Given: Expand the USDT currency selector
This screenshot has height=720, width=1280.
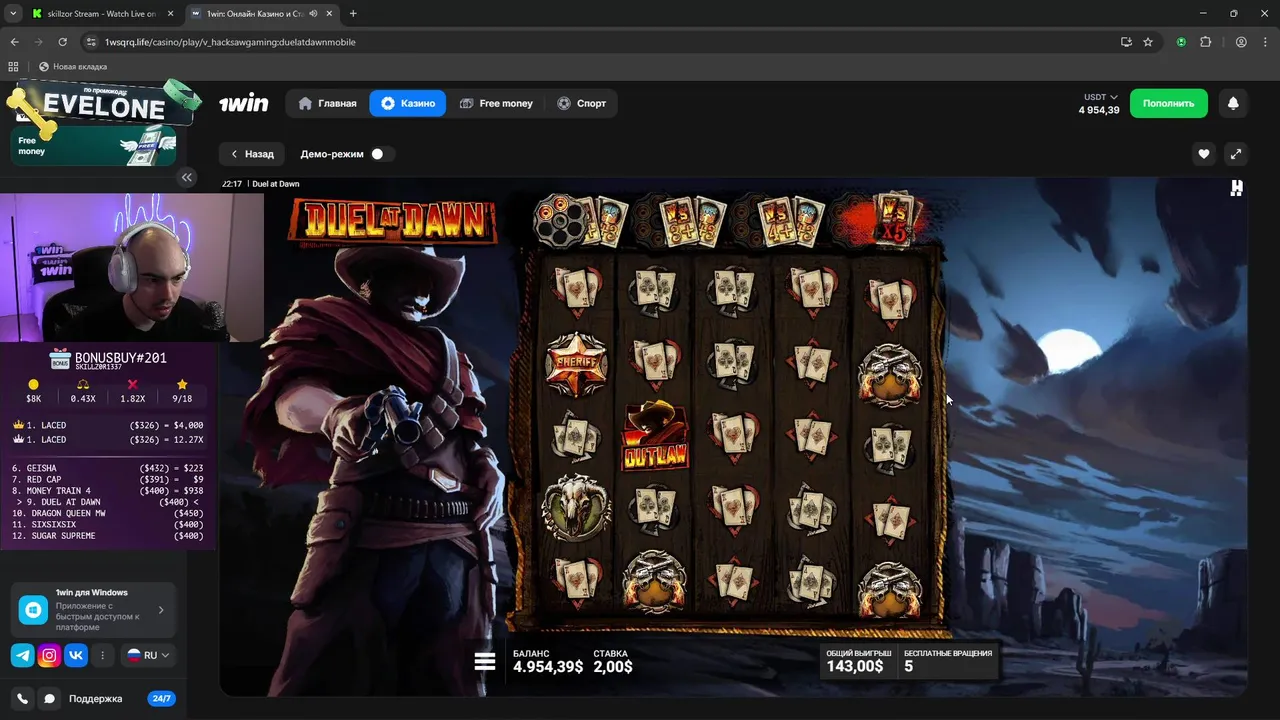Looking at the screenshot, I should pos(1100,97).
